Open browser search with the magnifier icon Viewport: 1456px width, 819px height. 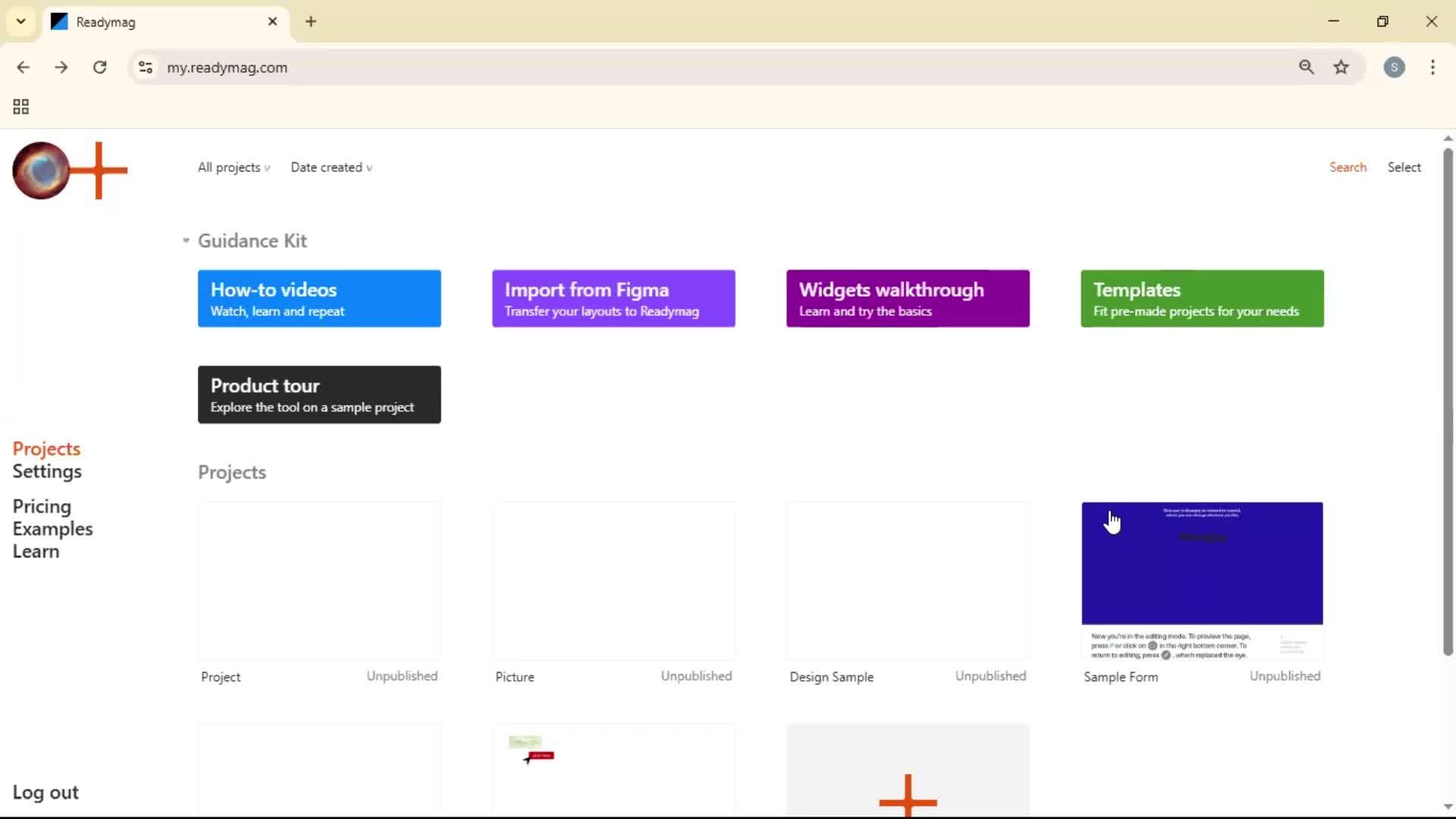pos(1307,67)
